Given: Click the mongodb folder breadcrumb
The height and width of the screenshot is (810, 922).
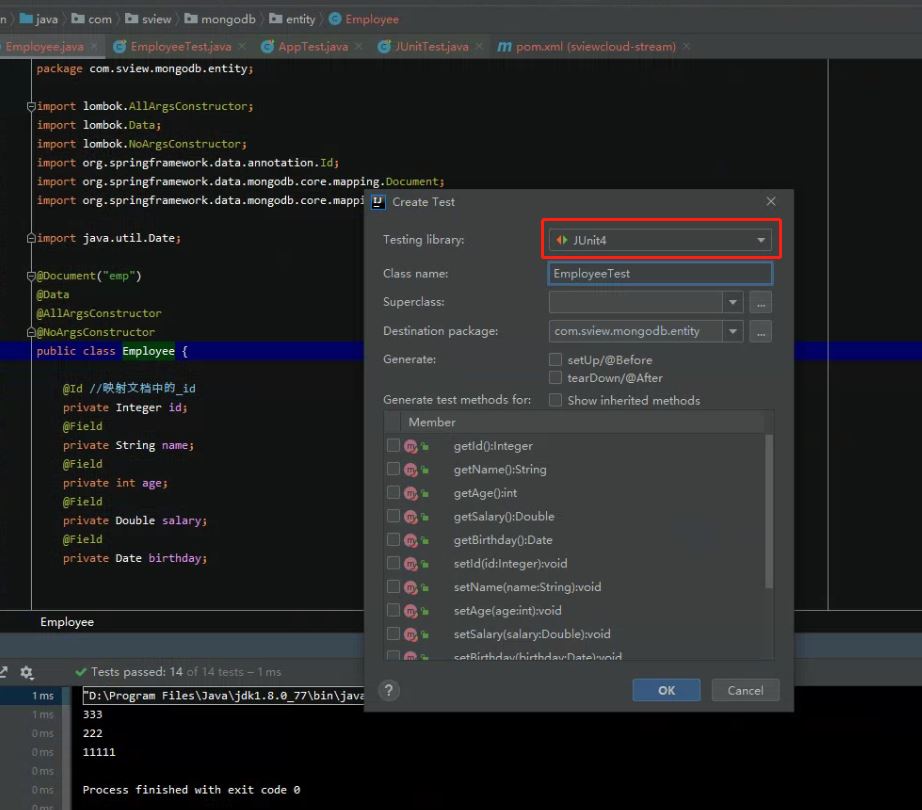Looking at the screenshot, I should coord(220,19).
